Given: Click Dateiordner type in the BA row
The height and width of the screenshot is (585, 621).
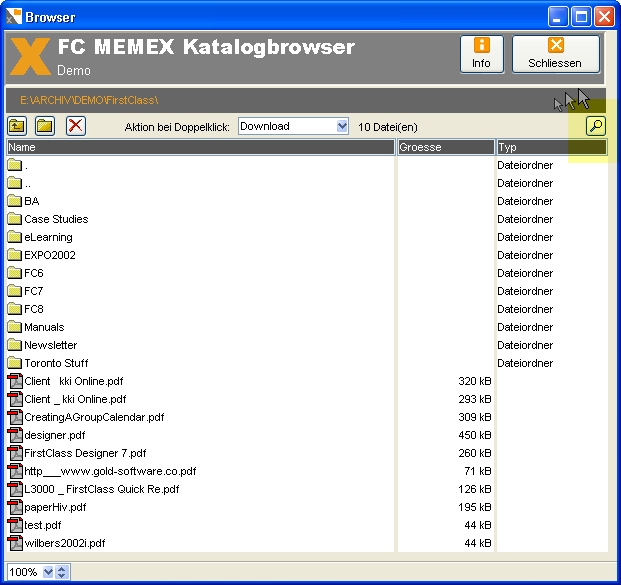Looking at the screenshot, I should (525, 201).
